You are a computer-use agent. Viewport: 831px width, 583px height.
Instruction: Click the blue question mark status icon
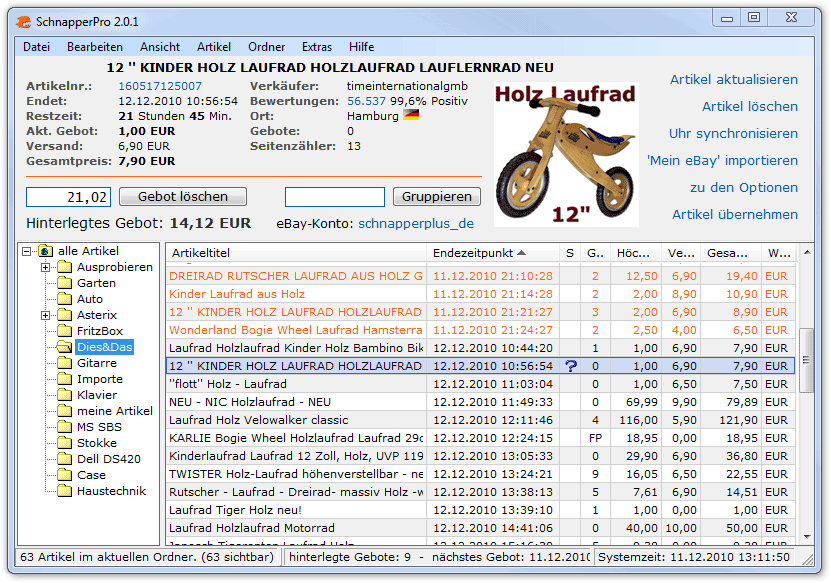click(570, 366)
